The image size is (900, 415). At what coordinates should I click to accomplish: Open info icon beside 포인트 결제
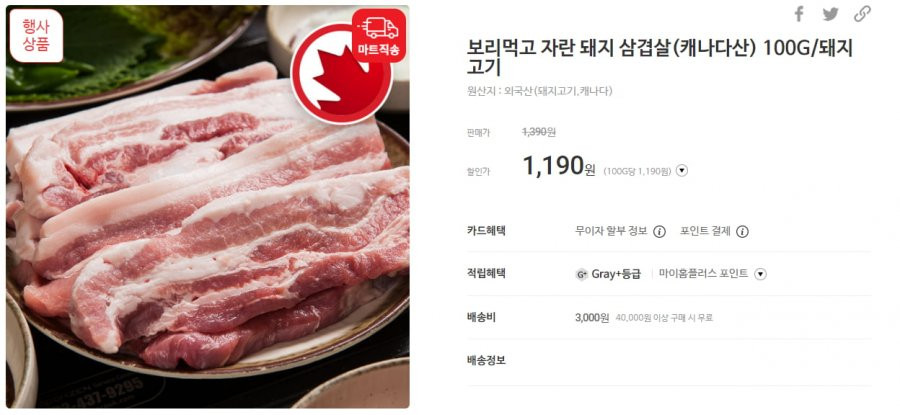742,231
